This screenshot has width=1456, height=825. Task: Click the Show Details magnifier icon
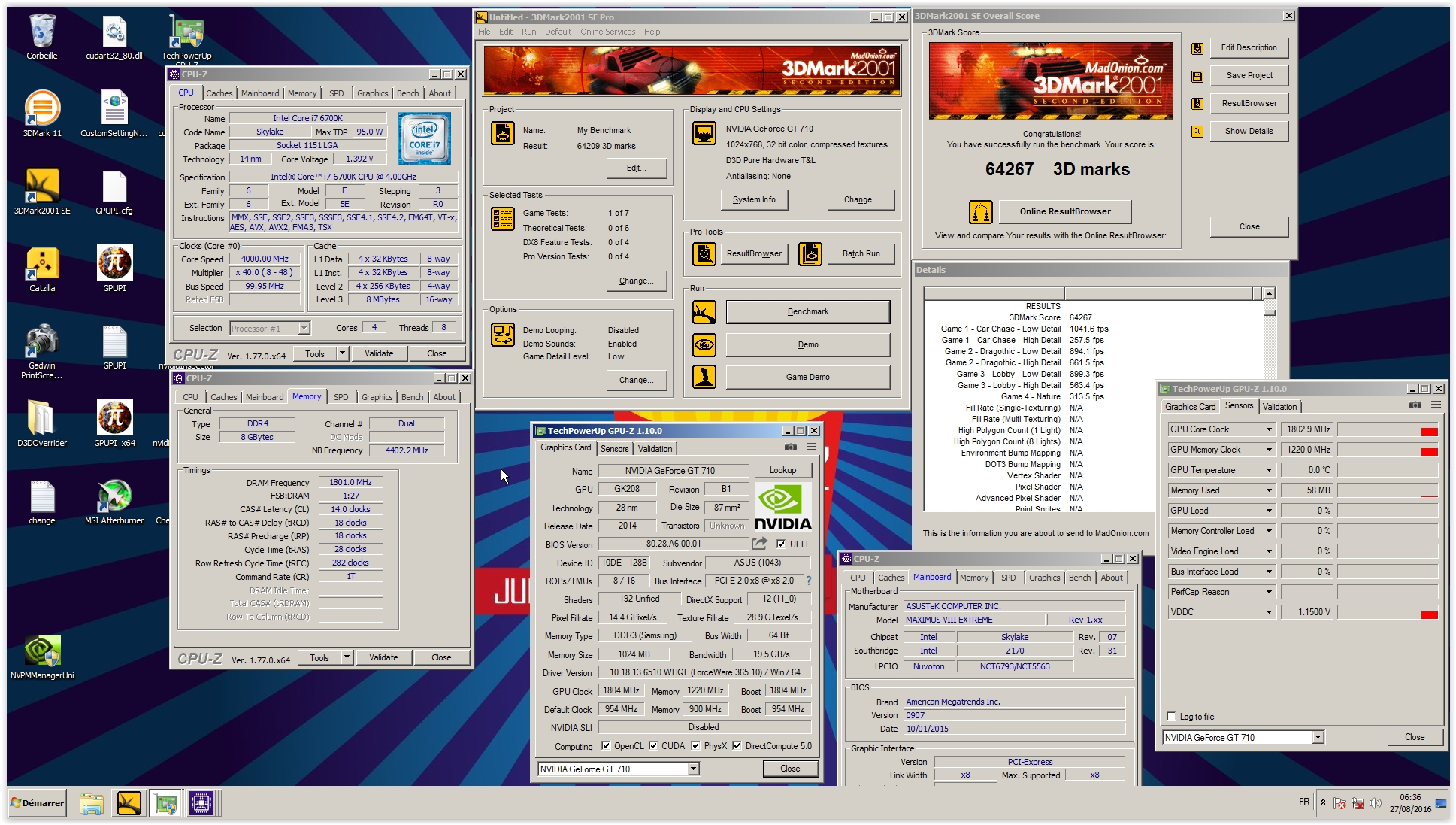coord(1197,132)
